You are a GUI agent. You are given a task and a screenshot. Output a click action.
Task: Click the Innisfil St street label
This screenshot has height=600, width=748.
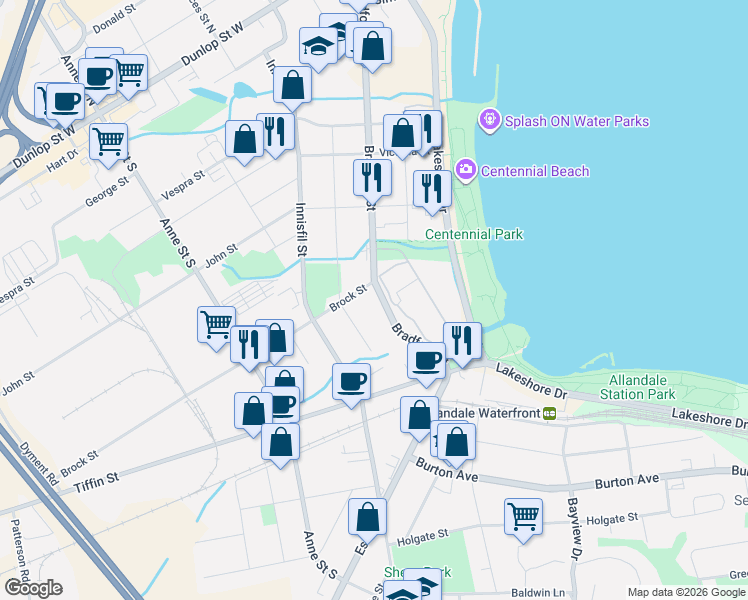coord(301,229)
